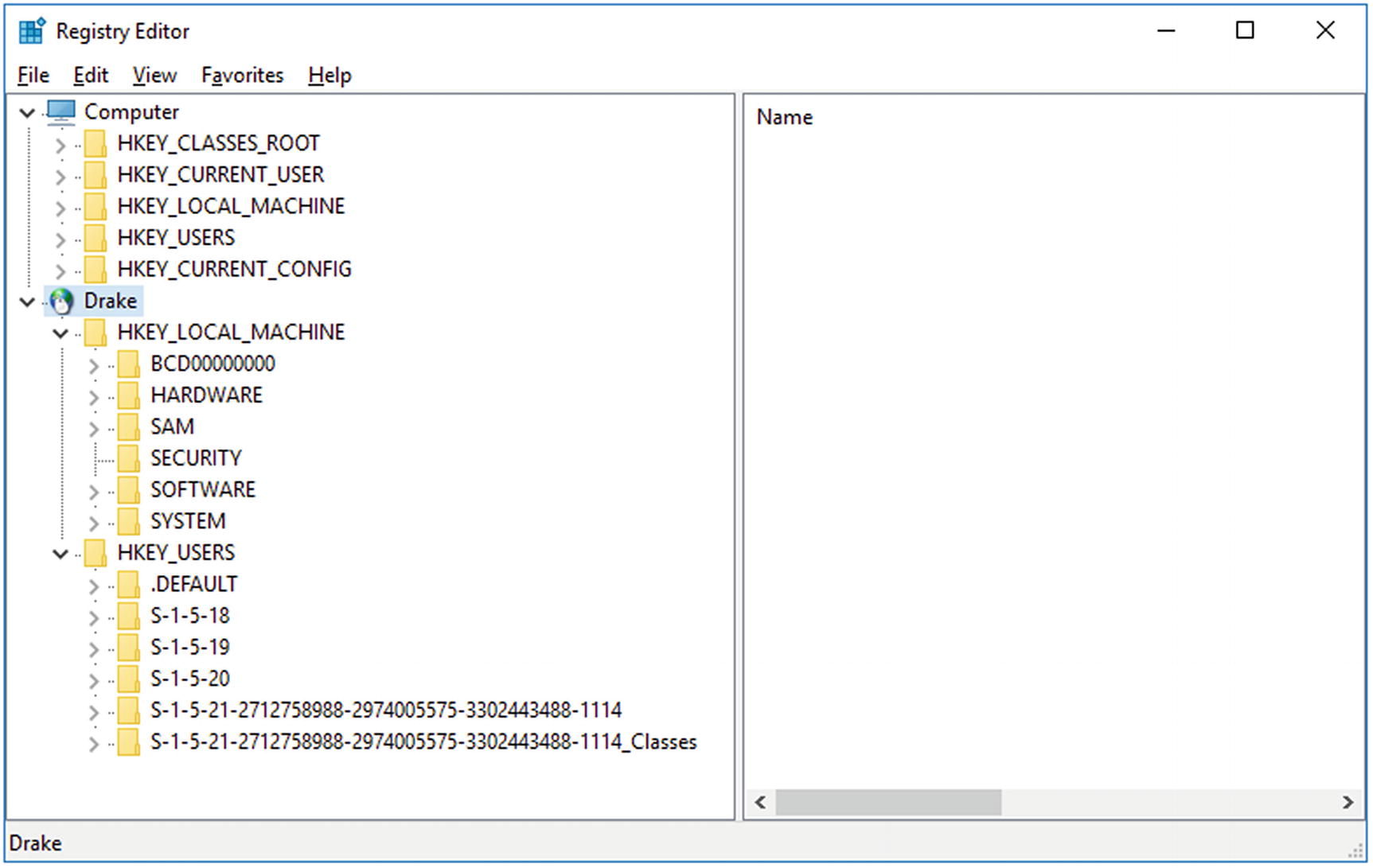Collapse the Computer root node
The width and height of the screenshot is (1373, 868).
(27, 113)
